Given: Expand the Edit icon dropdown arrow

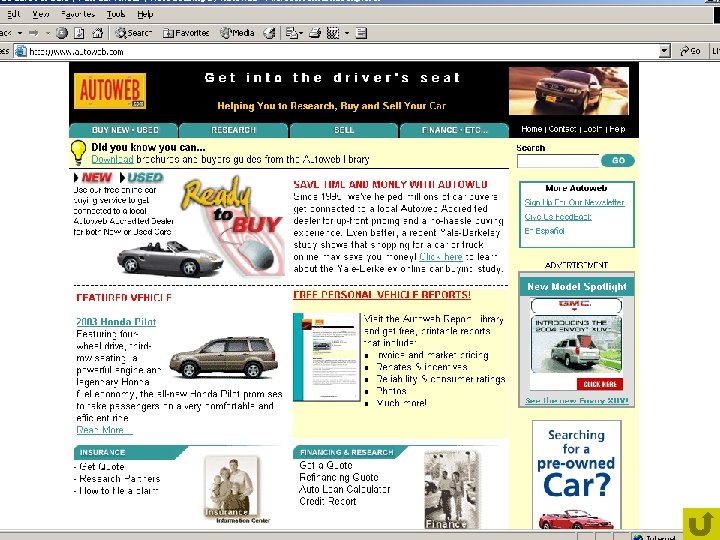Looking at the screenshot, I should coord(347,33).
